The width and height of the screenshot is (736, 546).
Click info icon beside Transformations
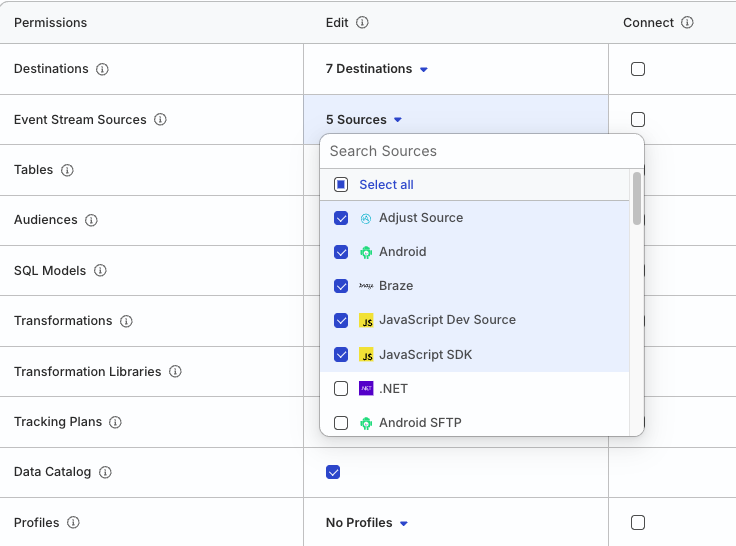[x=126, y=321]
